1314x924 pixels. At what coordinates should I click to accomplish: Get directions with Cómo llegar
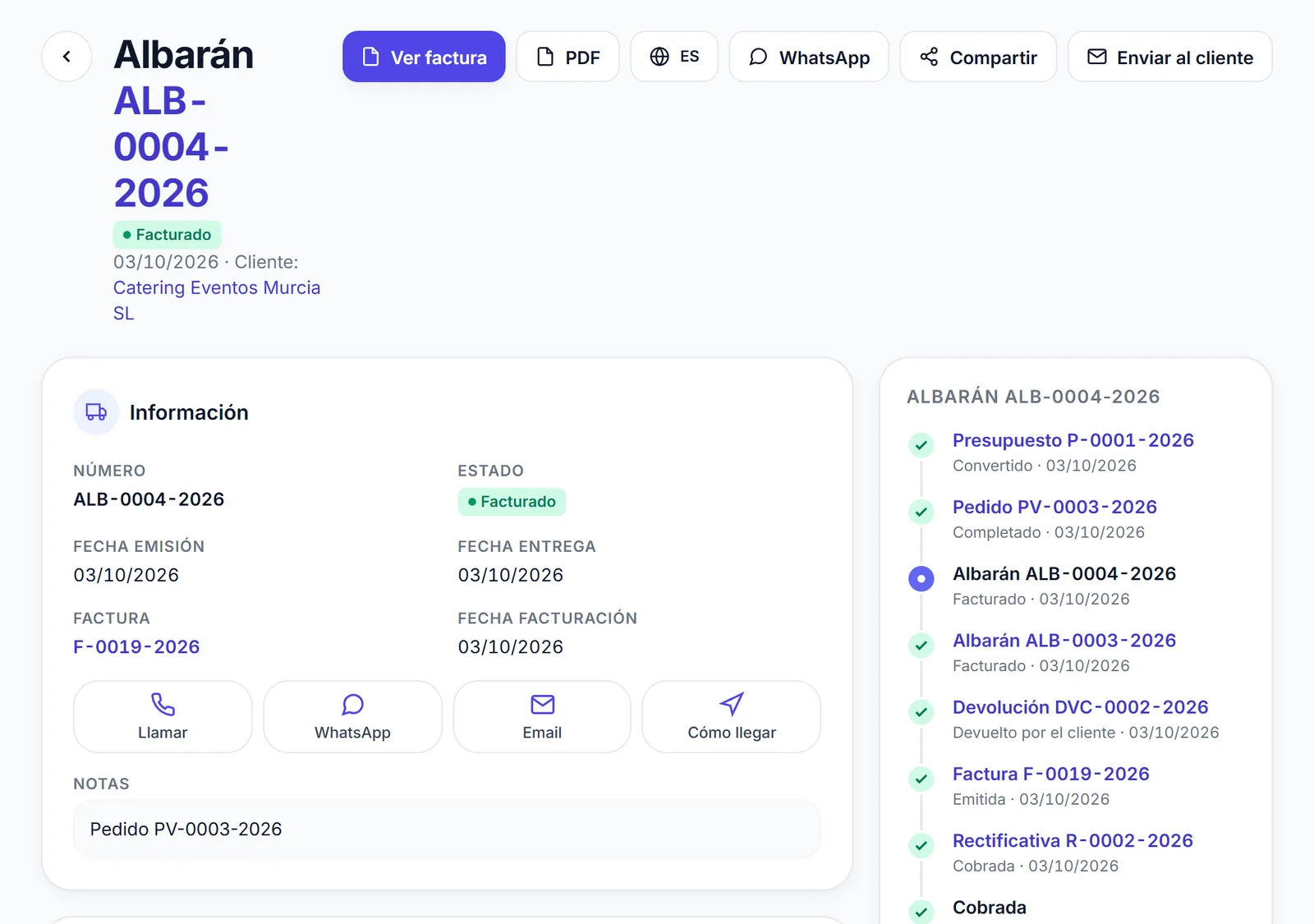click(x=732, y=716)
